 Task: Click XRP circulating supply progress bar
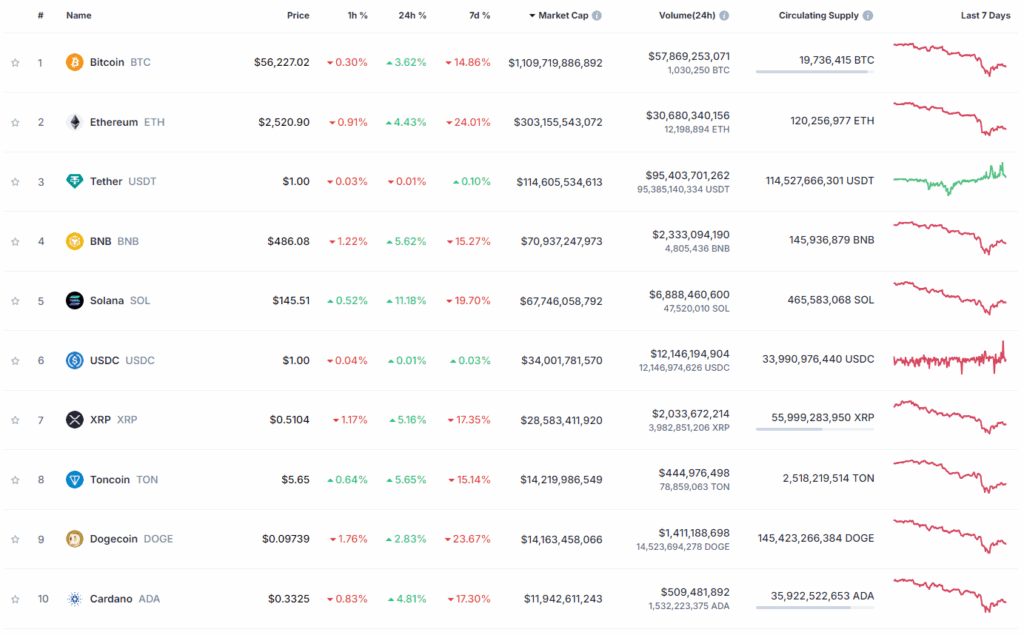point(815,429)
